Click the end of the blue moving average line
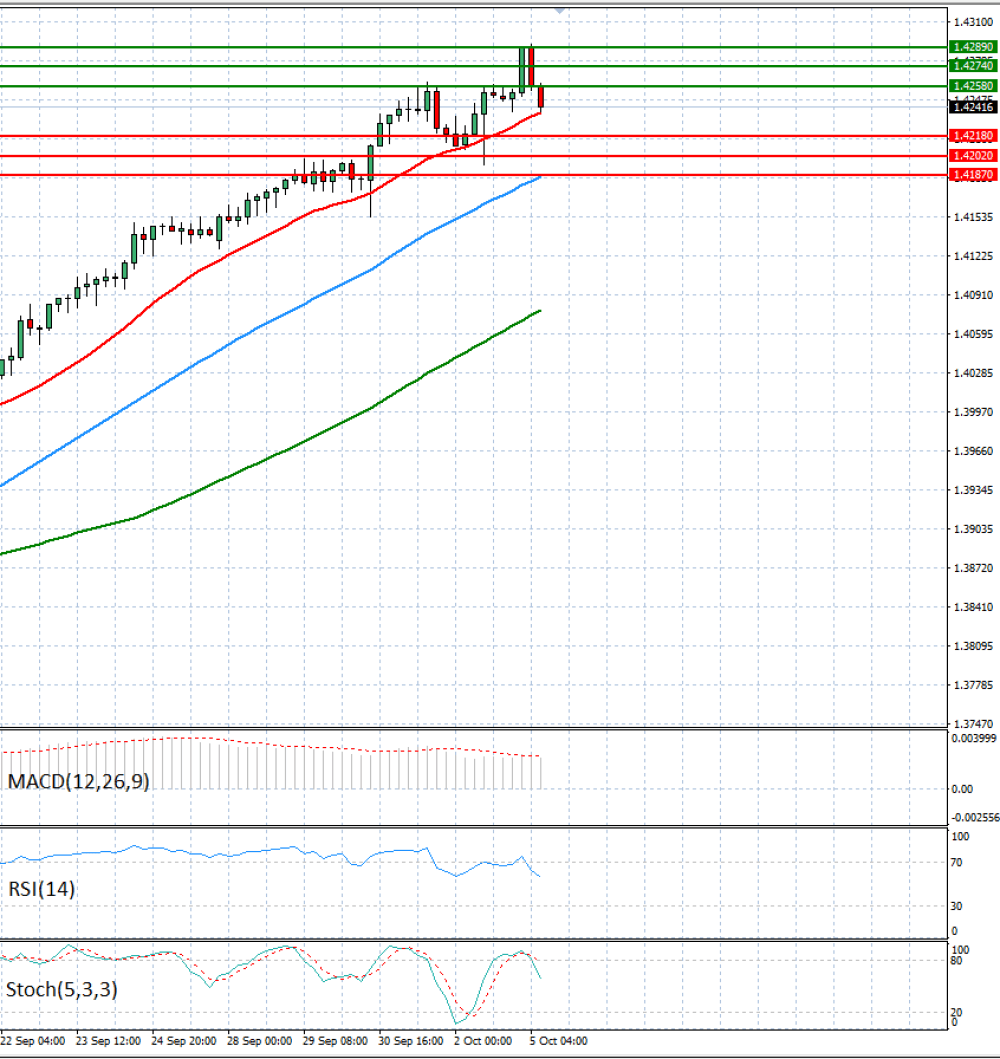The image size is (1000, 1059). coord(540,178)
